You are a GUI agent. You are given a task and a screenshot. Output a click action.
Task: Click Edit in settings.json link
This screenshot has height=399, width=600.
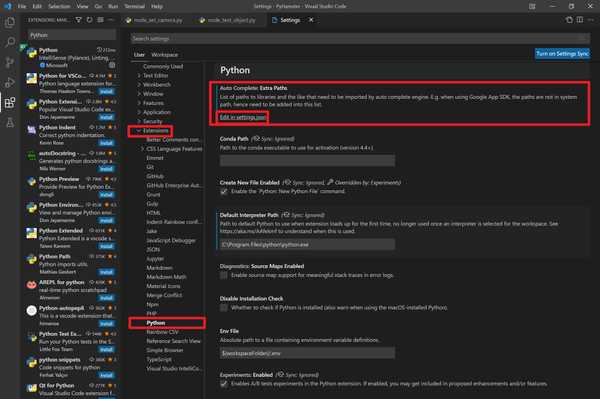coord(243,117)
